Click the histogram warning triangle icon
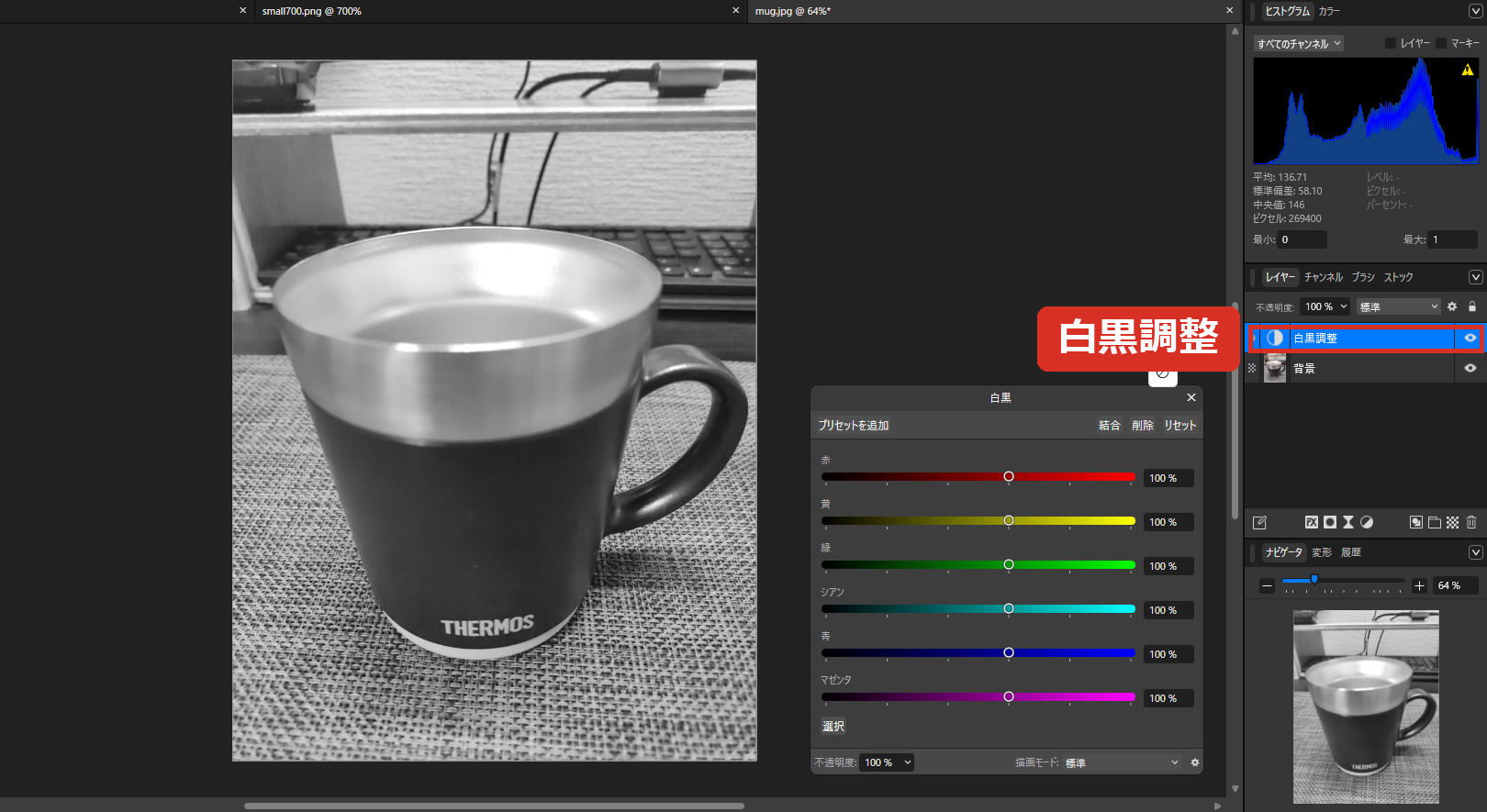Image resolution: width=1487 pixels, height=812 pixels. point(1468,70)
